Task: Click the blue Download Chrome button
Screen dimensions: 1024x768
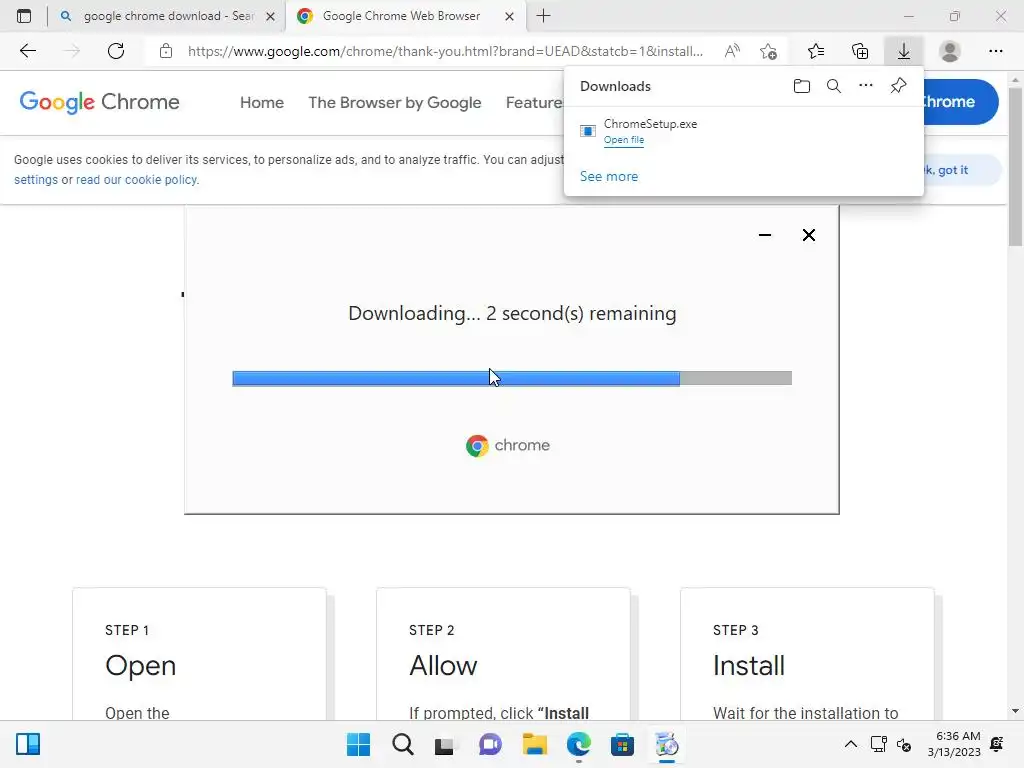Action: [x=960, y=102]
